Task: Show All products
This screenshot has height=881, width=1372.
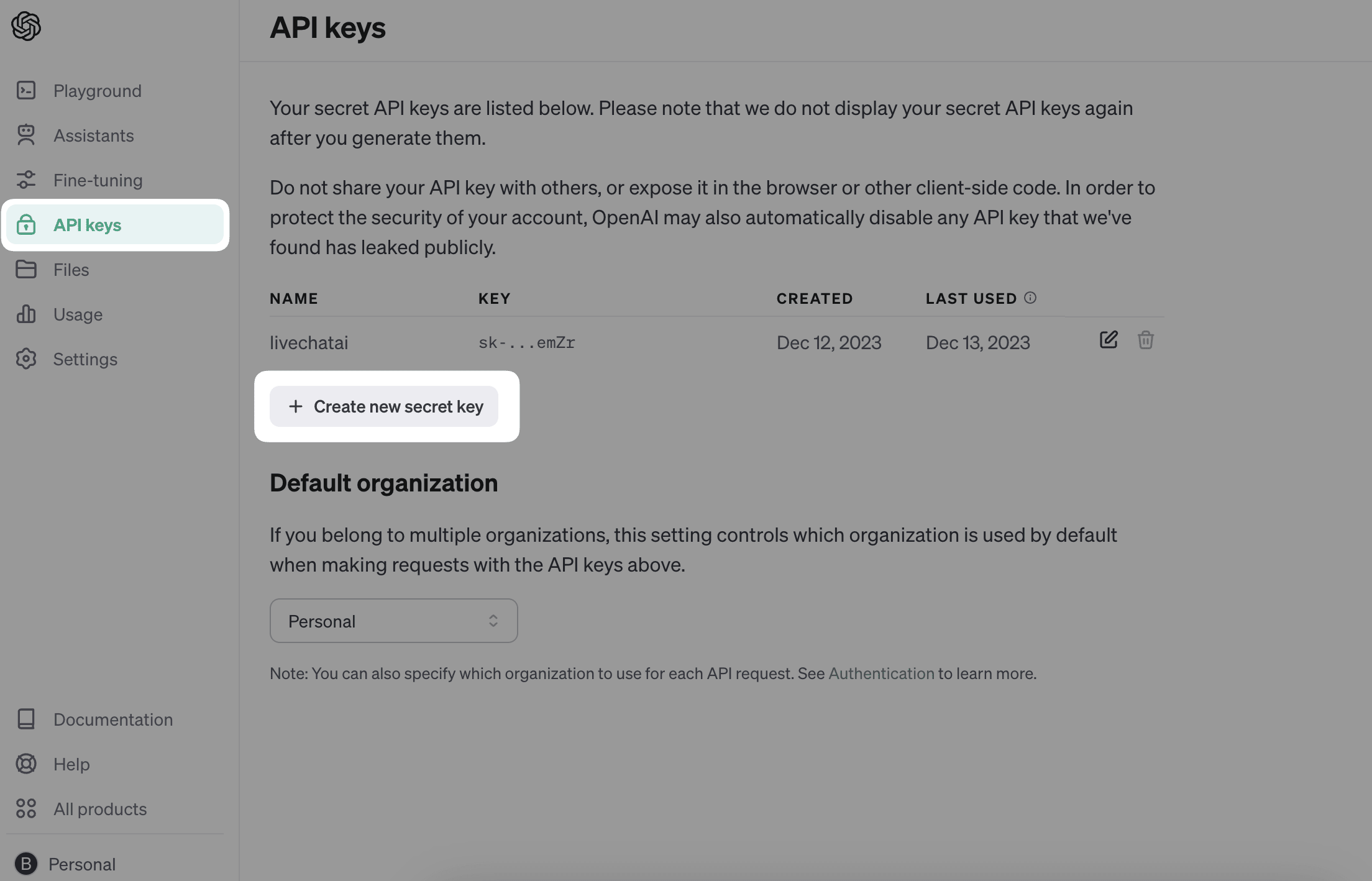Action: click(x=115, y=809)
